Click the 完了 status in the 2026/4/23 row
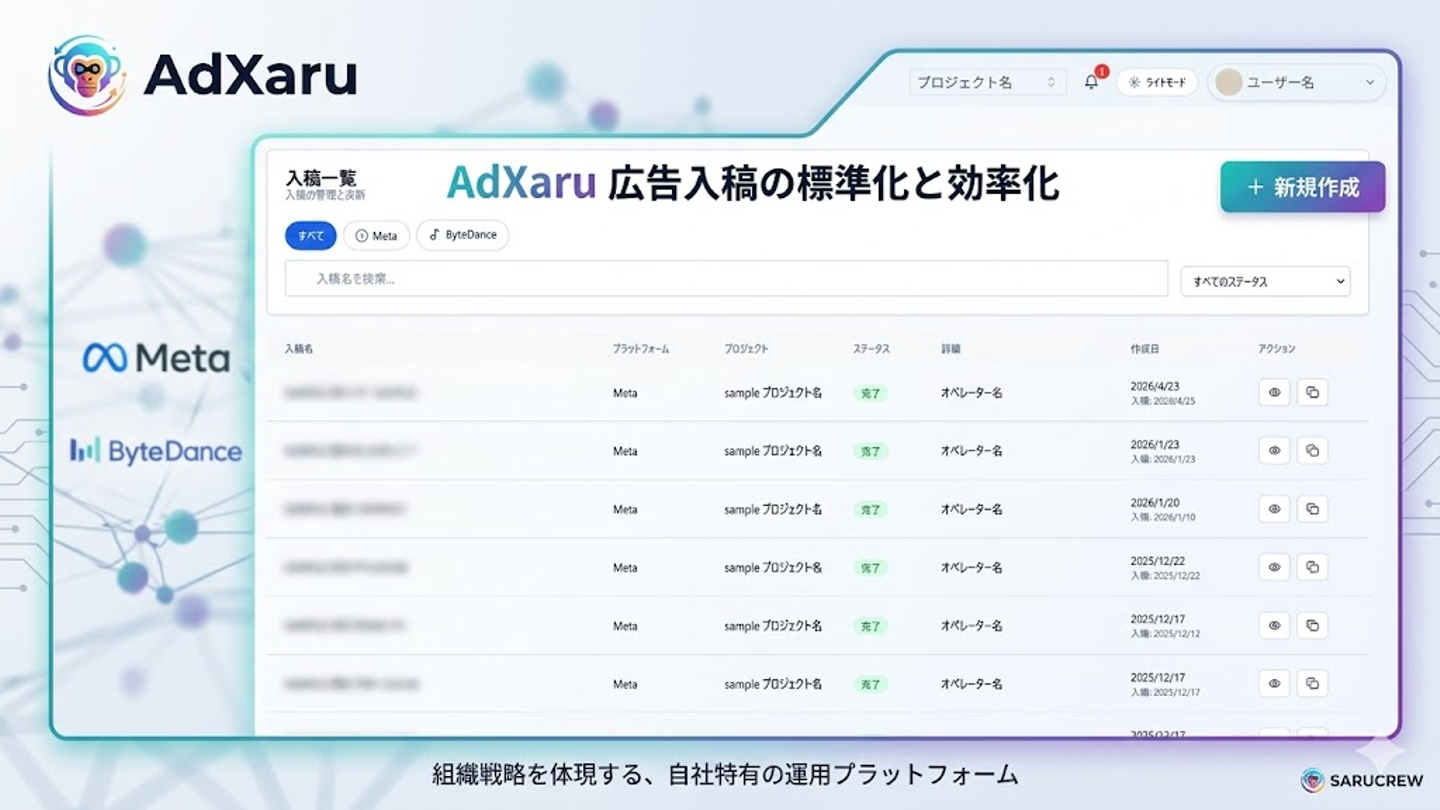This screenshot has width=1440, height=810. [871, 393]
